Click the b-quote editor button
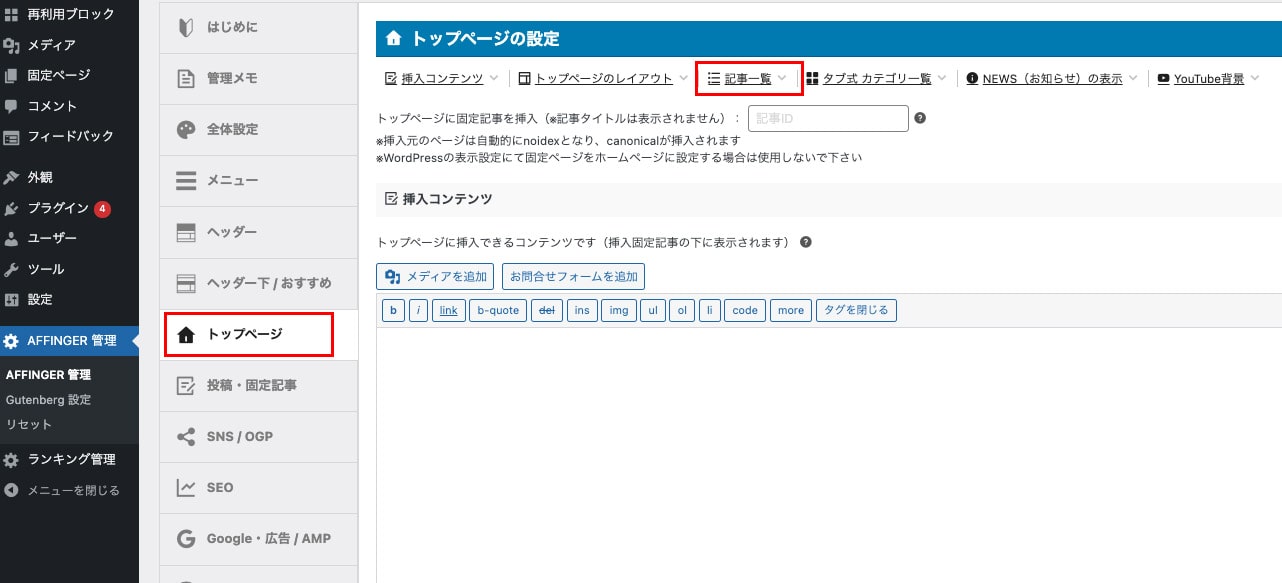1282x583 pixels. pyautogui.click(x=497, y=310)
